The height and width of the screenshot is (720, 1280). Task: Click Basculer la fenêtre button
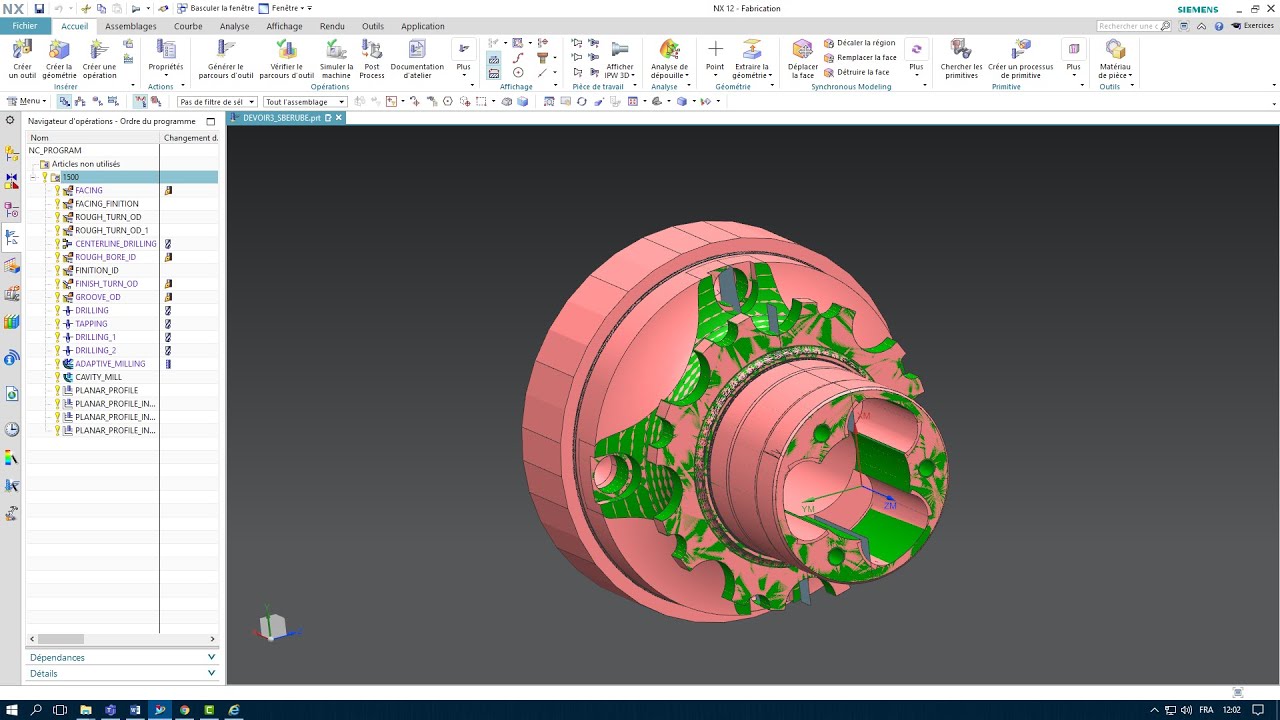coord(215,8)
